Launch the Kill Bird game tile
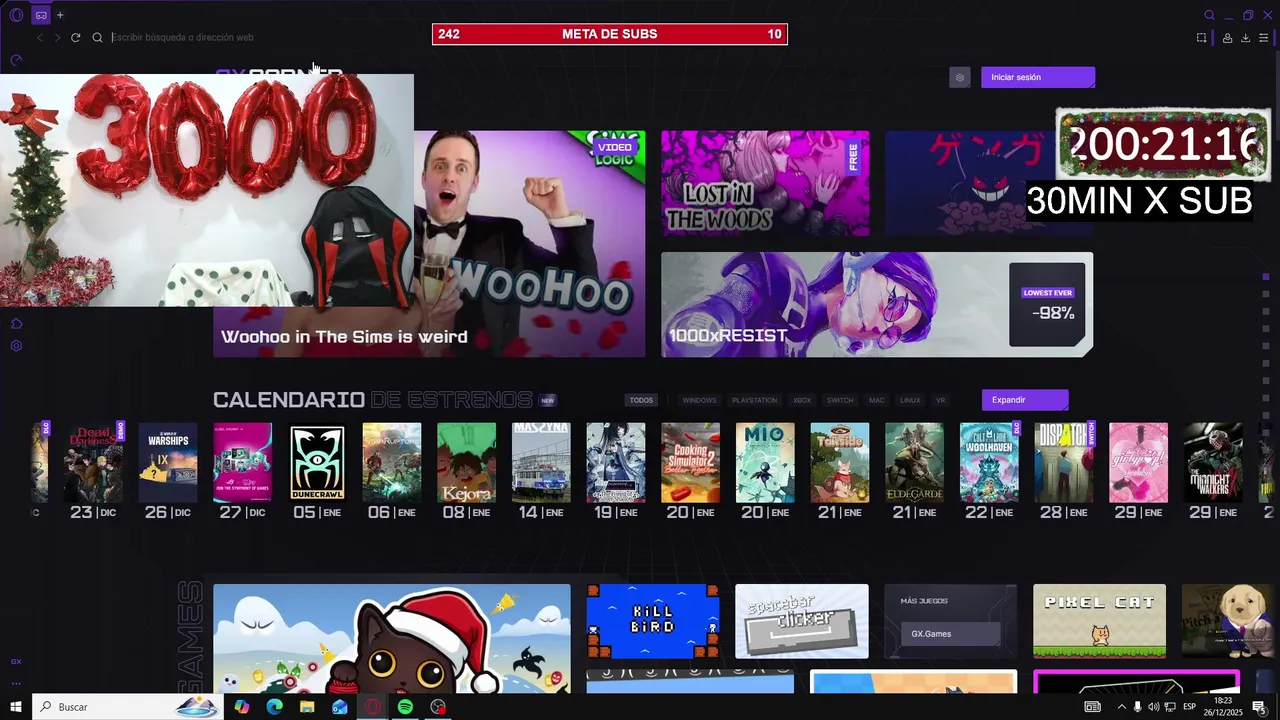The image size is (1280, 720). point(653,622)
